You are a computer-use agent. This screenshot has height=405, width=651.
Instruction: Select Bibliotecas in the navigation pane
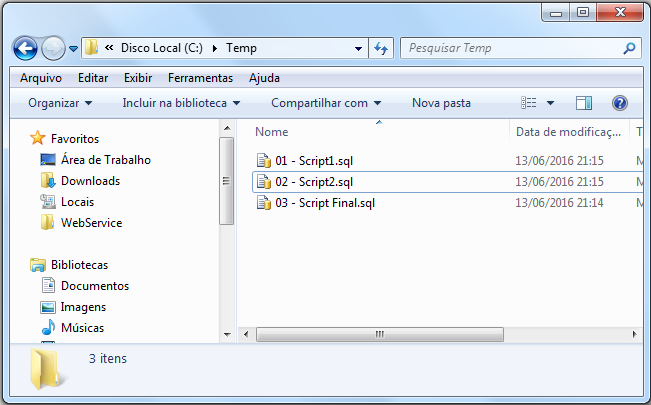click(79, 265)
